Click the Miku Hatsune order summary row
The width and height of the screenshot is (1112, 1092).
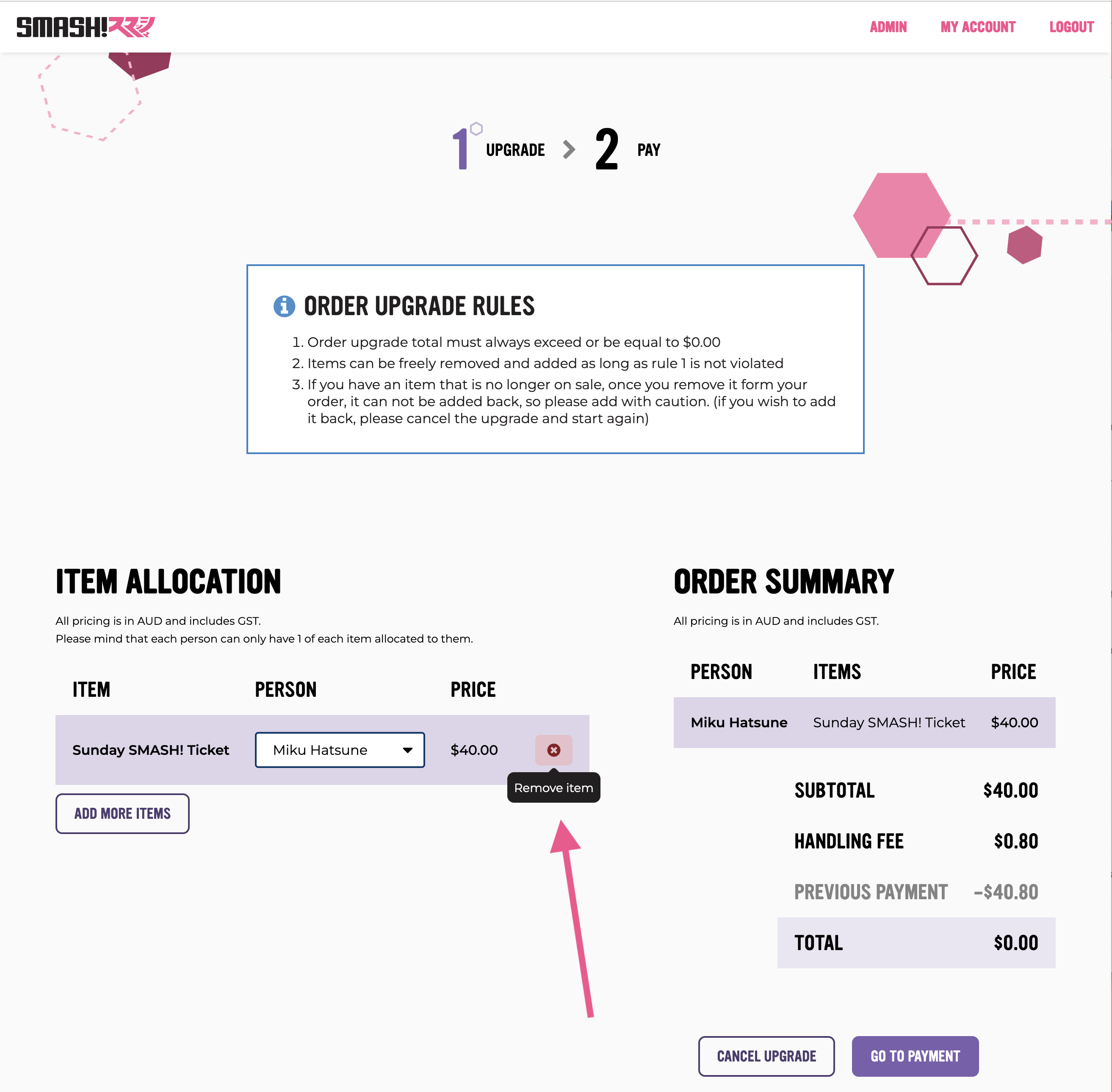pos(864,722)
